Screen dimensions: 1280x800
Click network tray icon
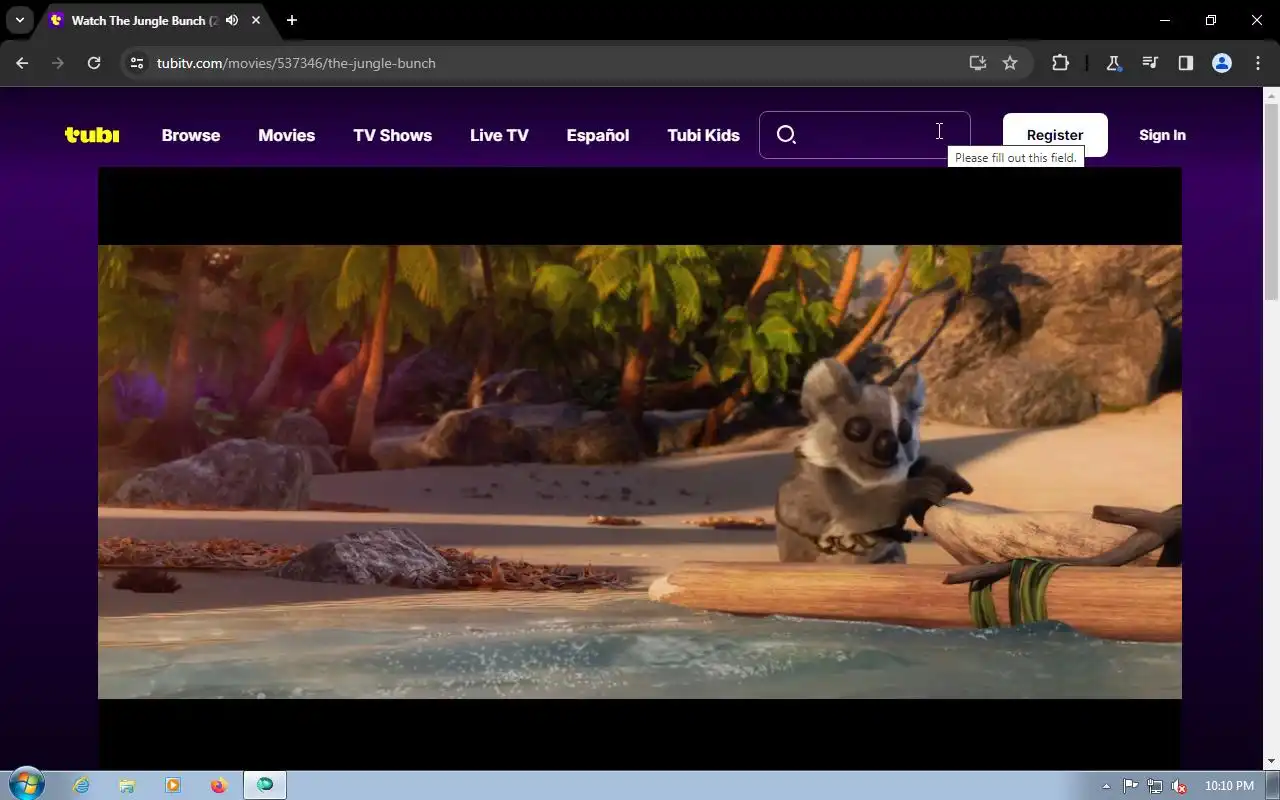1155,786
